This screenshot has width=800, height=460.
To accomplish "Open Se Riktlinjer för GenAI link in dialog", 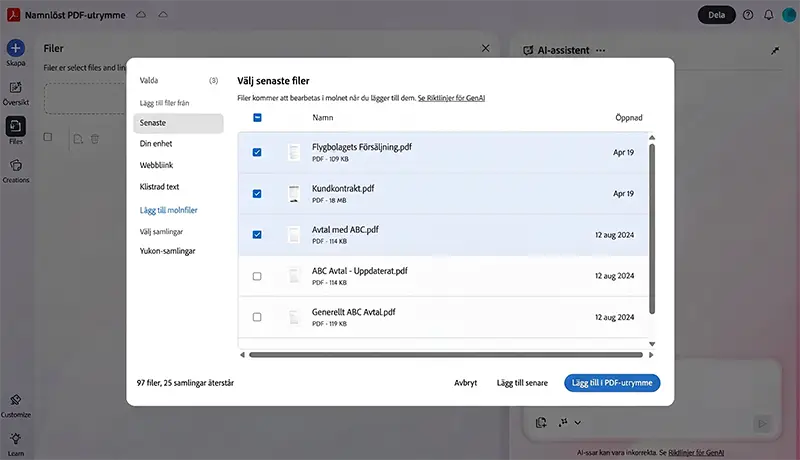I will pyautogui.click(x=451, y=98).
